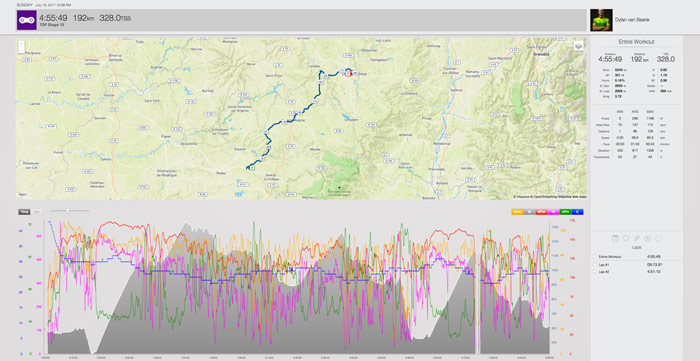Click the 192 km distance in the header
700x361 pixels.
83,18
